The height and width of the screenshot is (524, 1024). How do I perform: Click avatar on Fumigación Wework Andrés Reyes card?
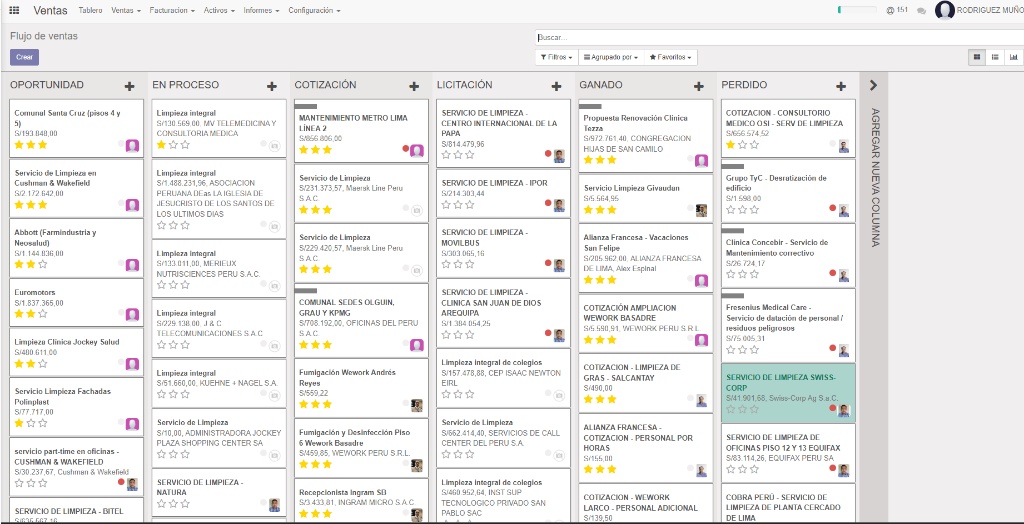pyautogui.click(x=417, y=405)
